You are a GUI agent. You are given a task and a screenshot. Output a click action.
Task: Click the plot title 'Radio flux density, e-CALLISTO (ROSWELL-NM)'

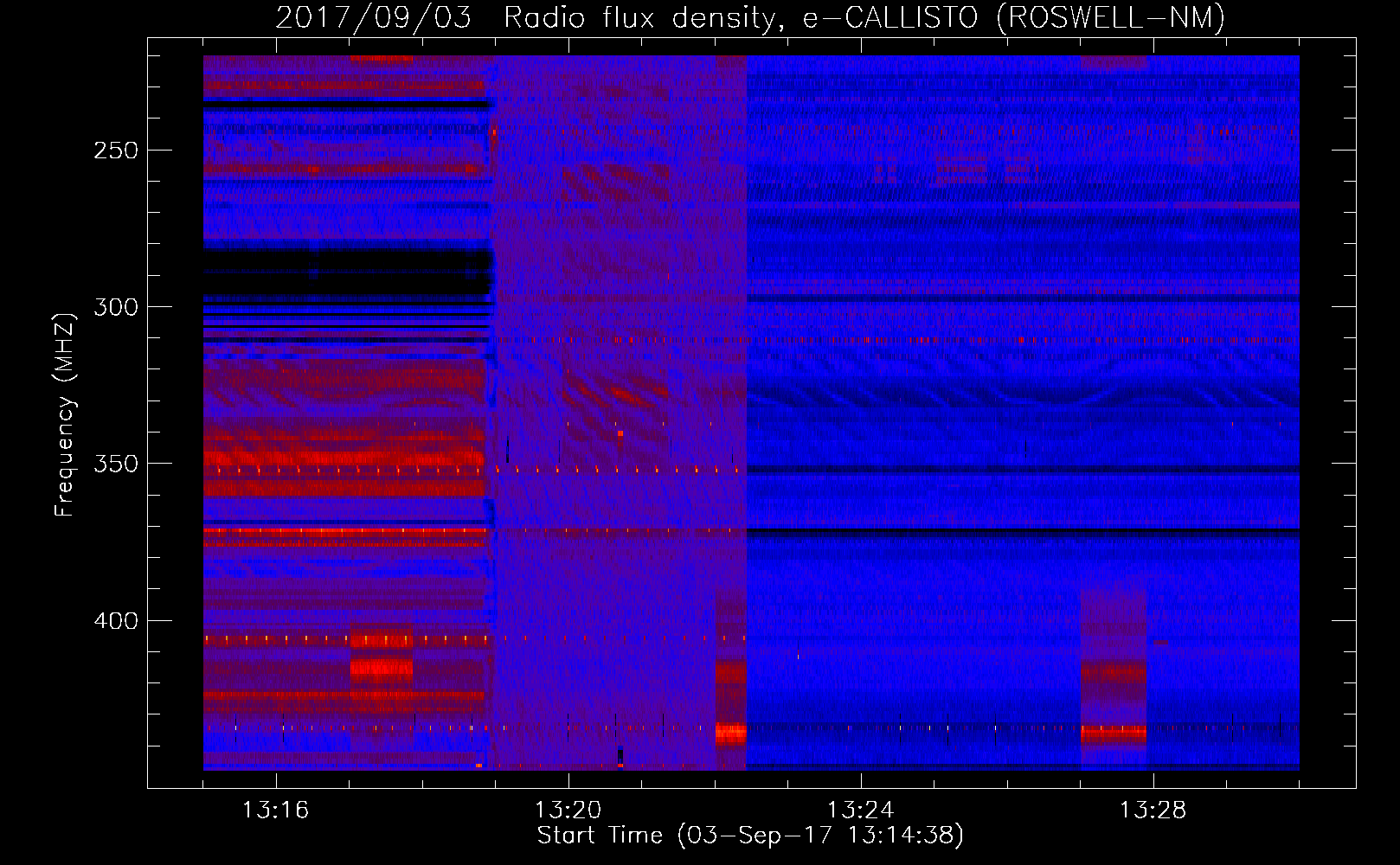pyautogui.click(x=864, y=17)
